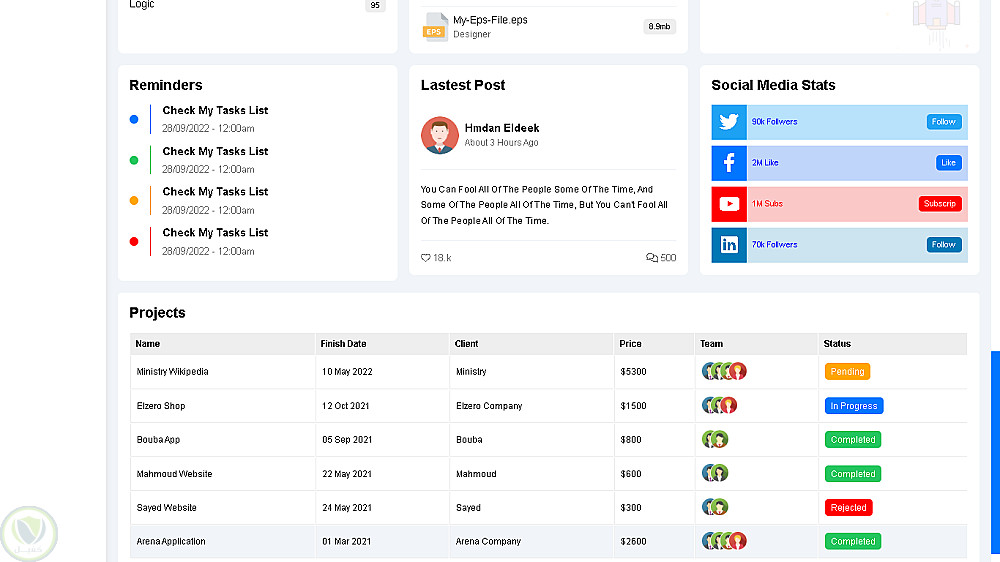The height and width of the screenshot is (562, 1000).
Task: Click the YouTube play icon
Action: [x=729, y=204]
